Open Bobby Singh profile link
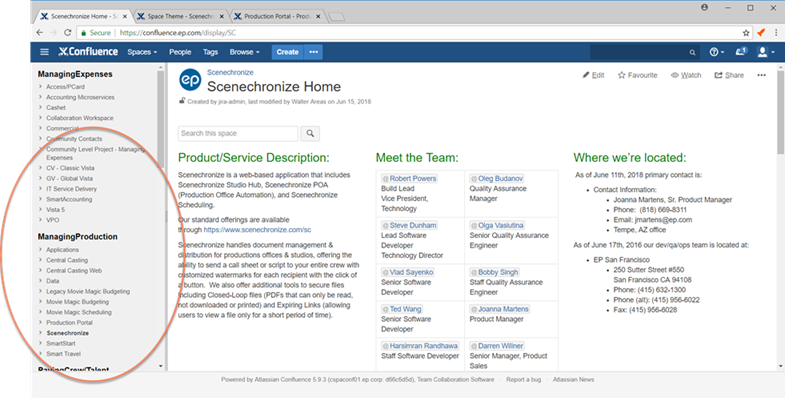 [x=494, y=272]
